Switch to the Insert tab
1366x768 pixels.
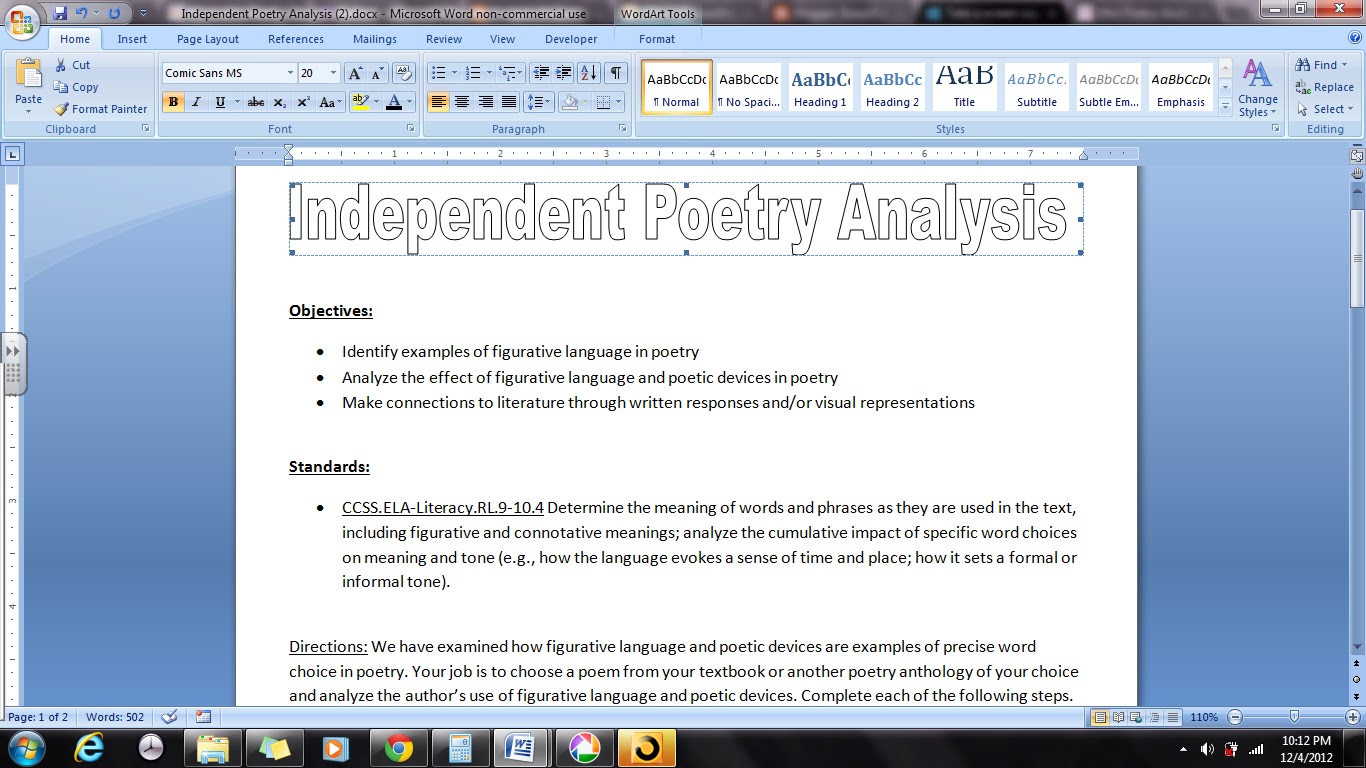(x=132, y=39)
